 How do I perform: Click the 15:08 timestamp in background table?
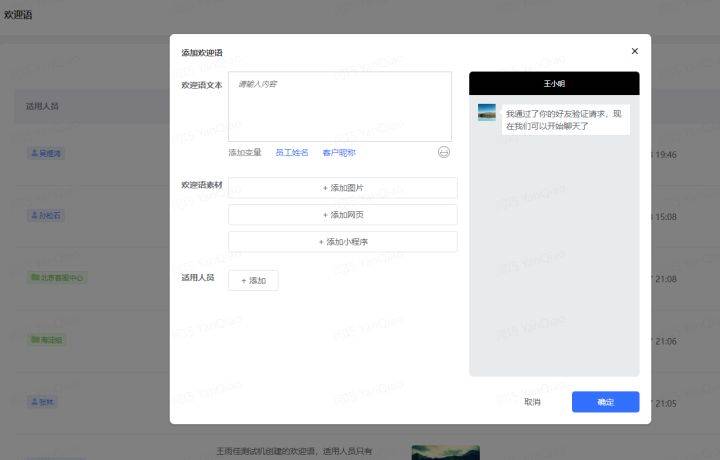click(666, 217)
